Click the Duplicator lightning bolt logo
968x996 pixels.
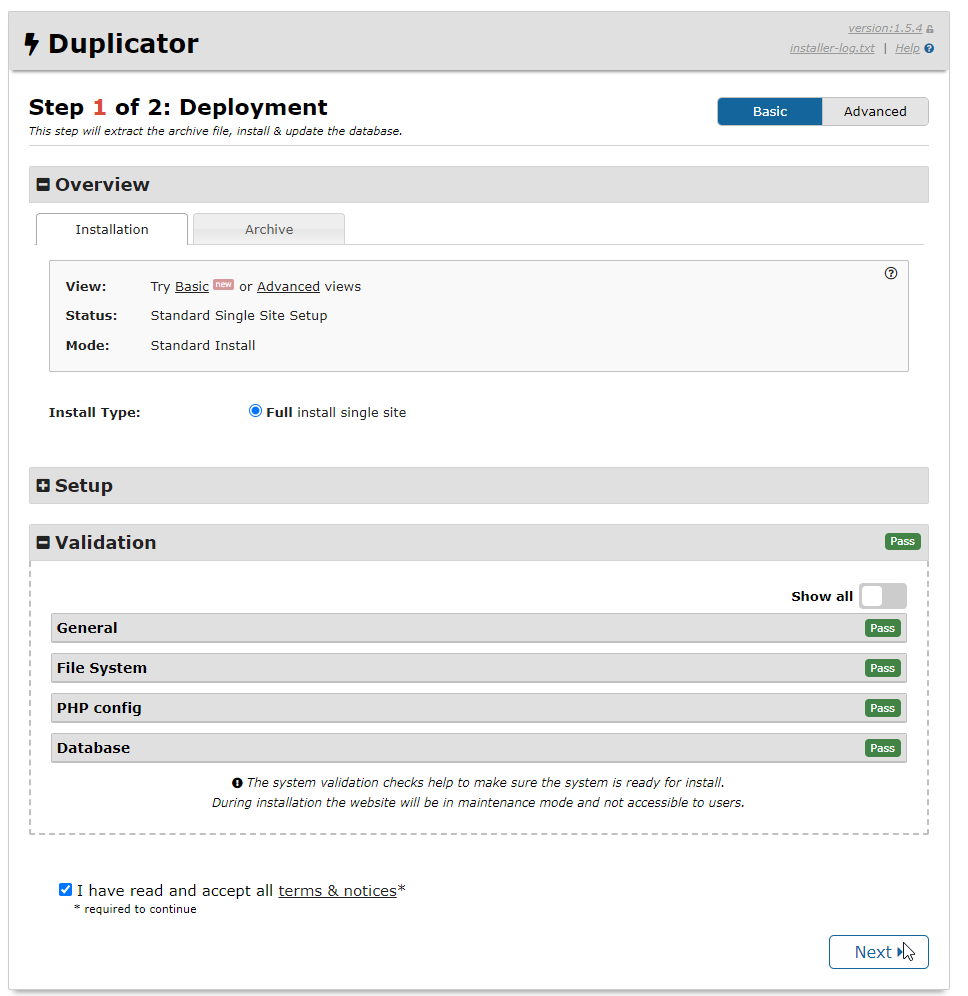(x=32, y=44)
